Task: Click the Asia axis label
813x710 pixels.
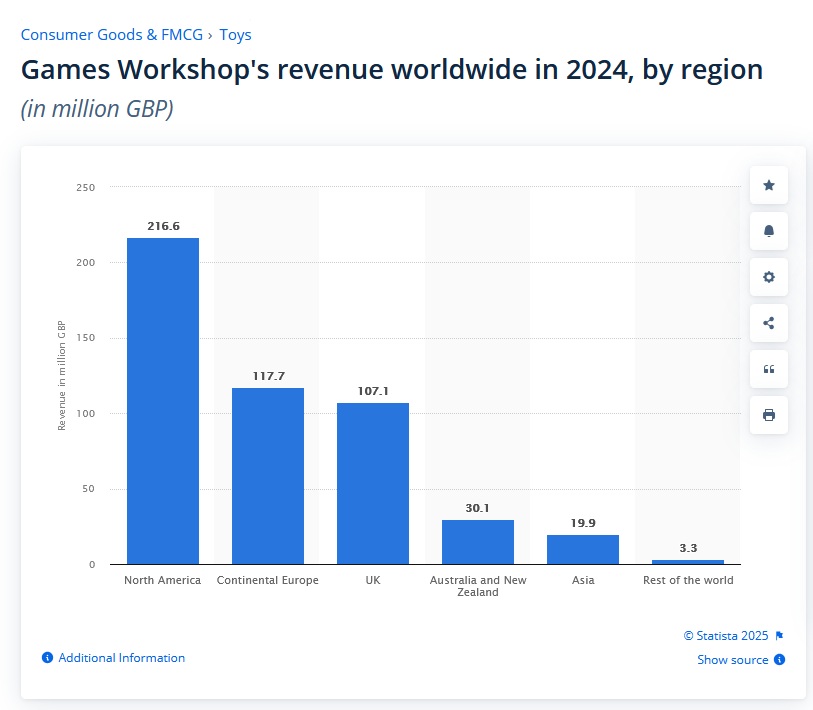Action: [x=583, y=580]
